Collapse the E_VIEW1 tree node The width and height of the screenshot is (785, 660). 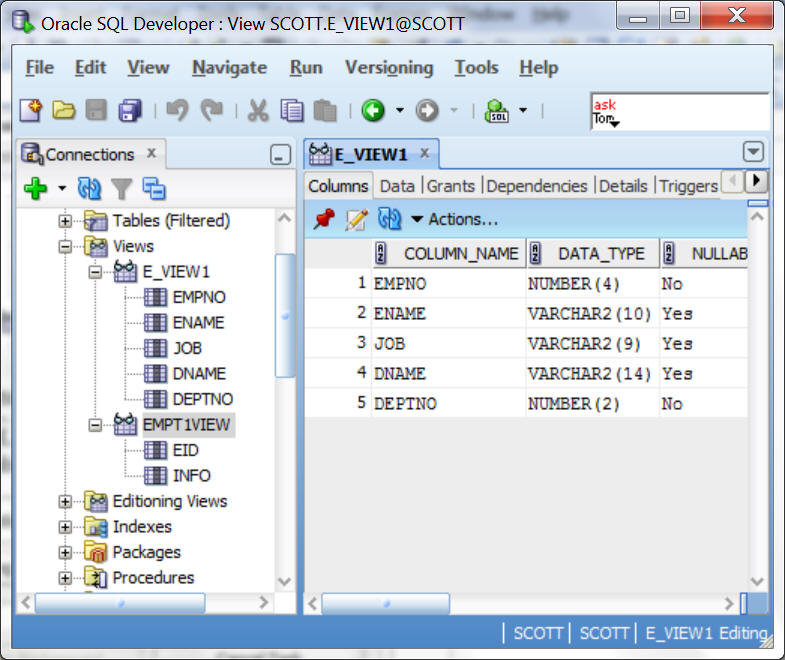(95, 272)
